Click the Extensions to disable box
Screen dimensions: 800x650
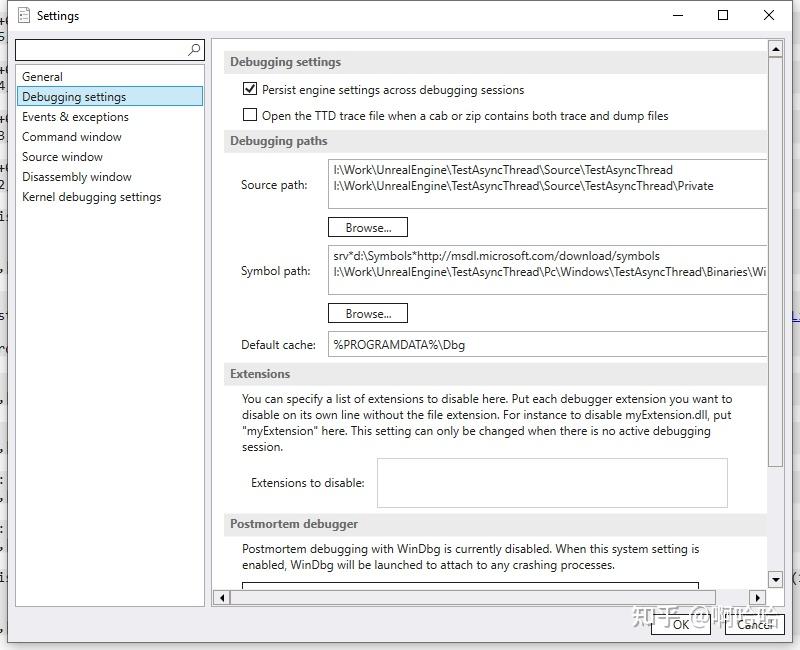click(552, 483)
